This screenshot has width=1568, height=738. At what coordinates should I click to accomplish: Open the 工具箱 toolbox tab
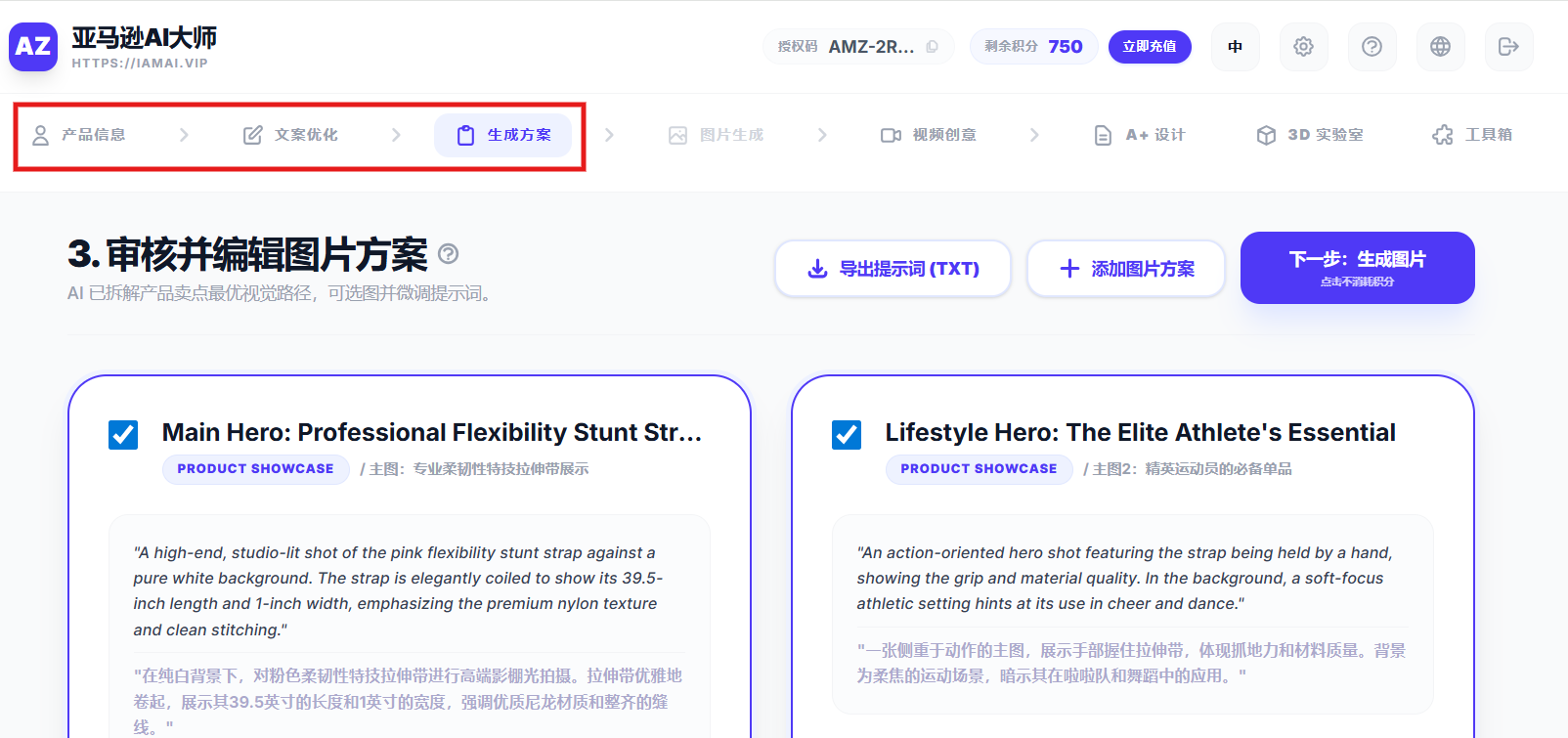click(x=1472, y=135)
